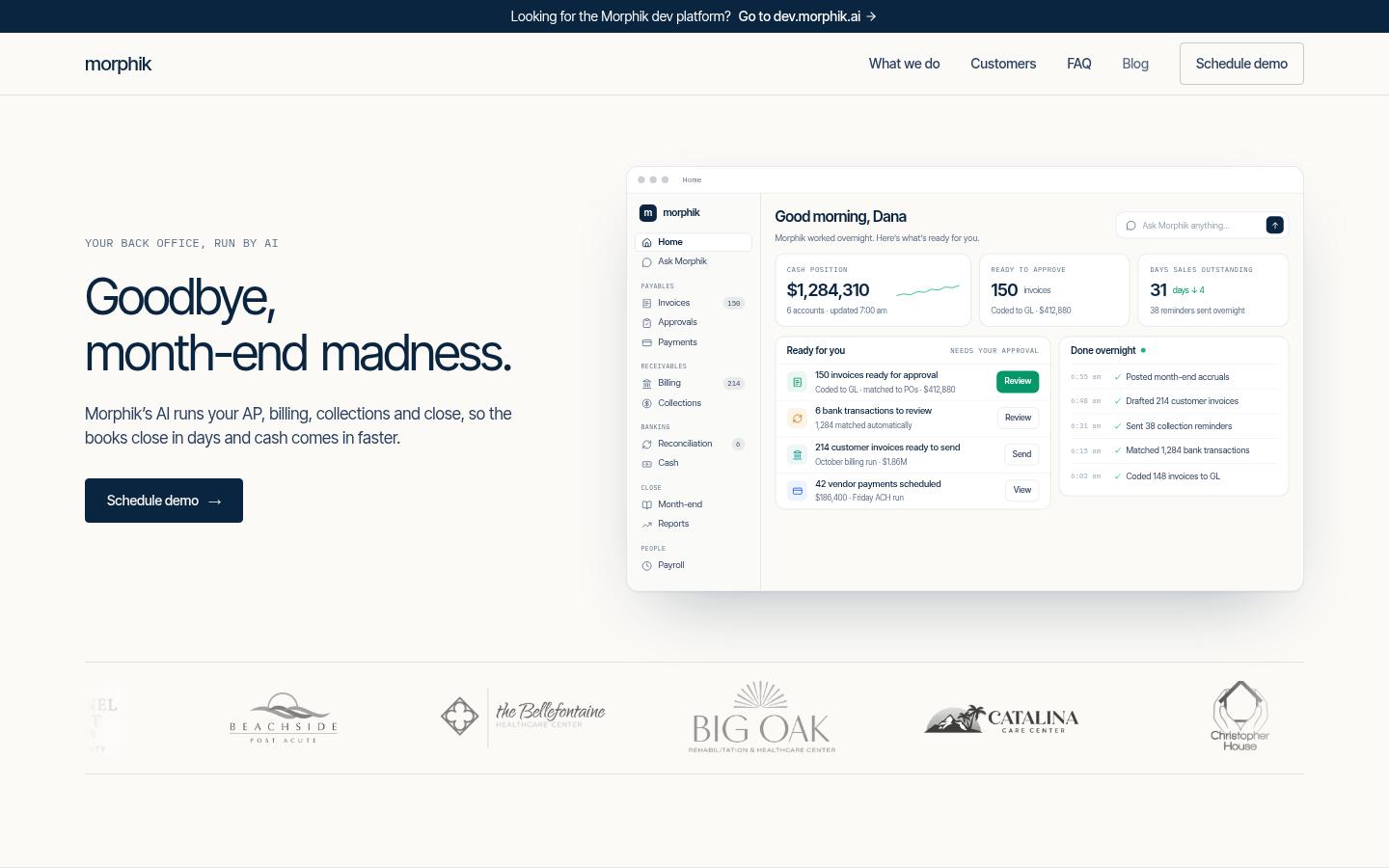Click 'Sent 38 collection reminders' entry
Screen dimensions: 1389x868
coord(1174,426)
